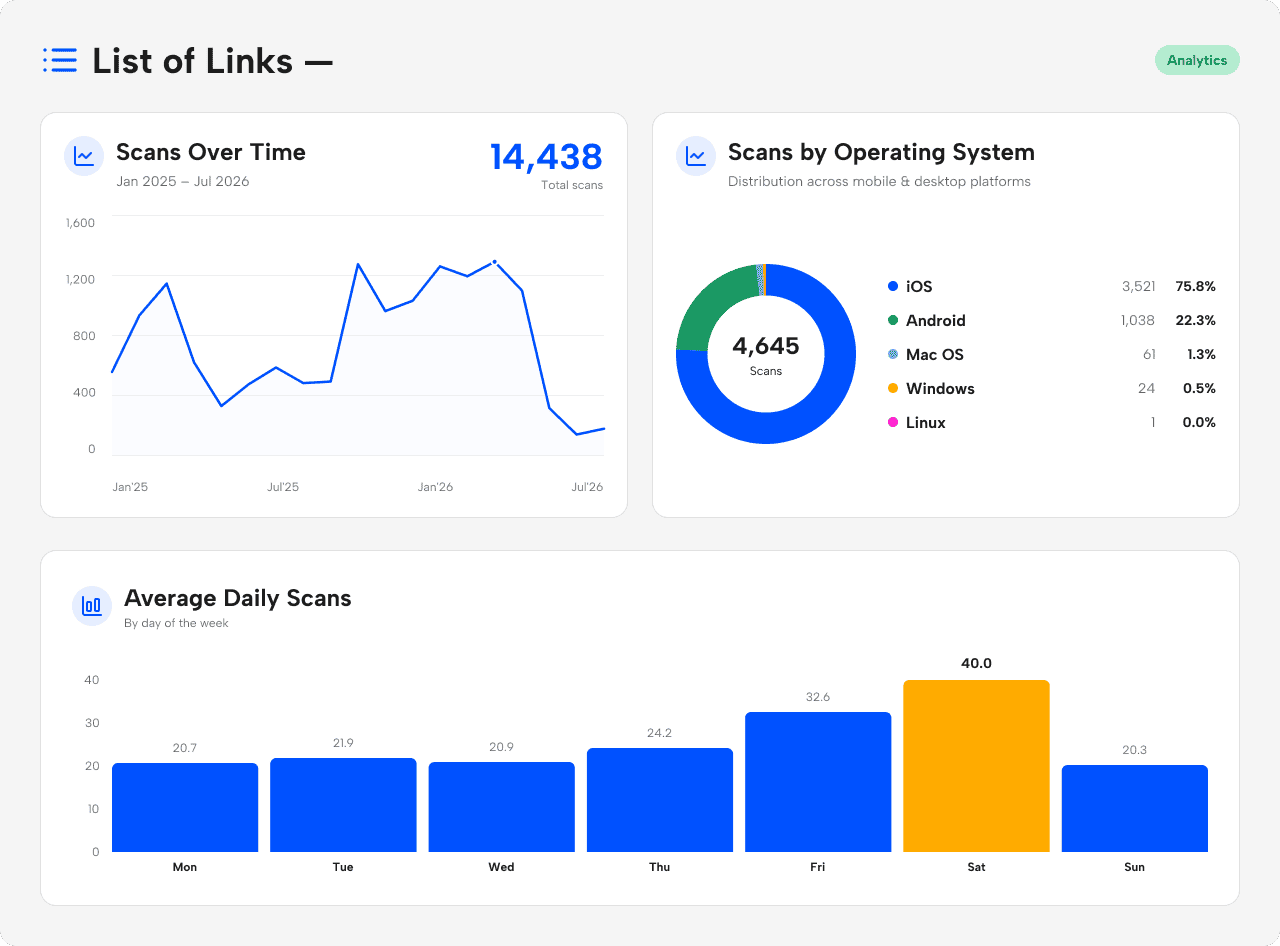Click the pink Linux legend dot
The height and width of the screenshot is (946, 1280).
tap(893, 422)
